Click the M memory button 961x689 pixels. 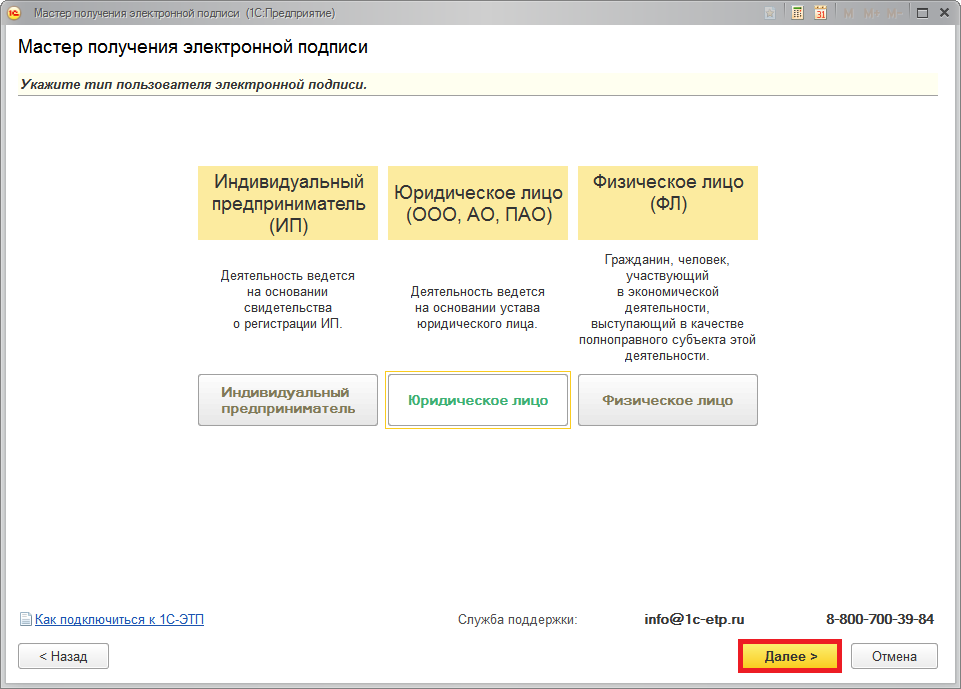click(x=848, y=13)
